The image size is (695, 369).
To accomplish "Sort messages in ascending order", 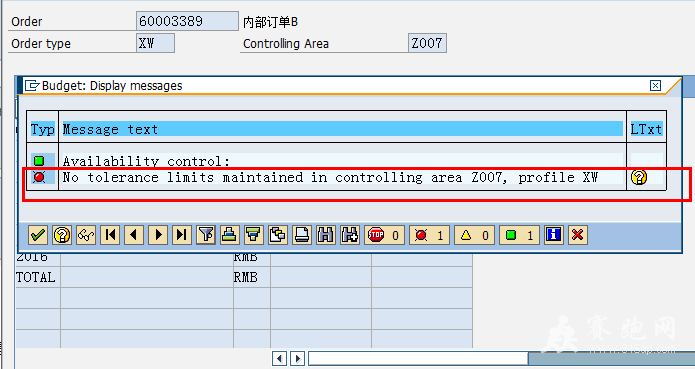I will click(230, 235).
